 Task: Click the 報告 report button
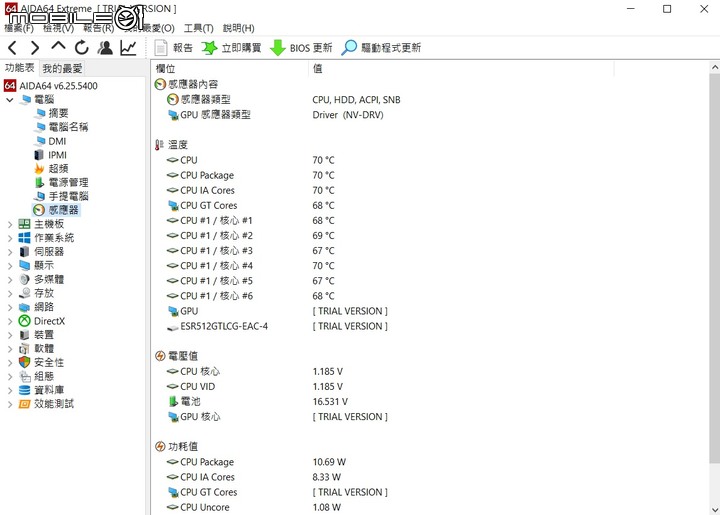point(174,48)
